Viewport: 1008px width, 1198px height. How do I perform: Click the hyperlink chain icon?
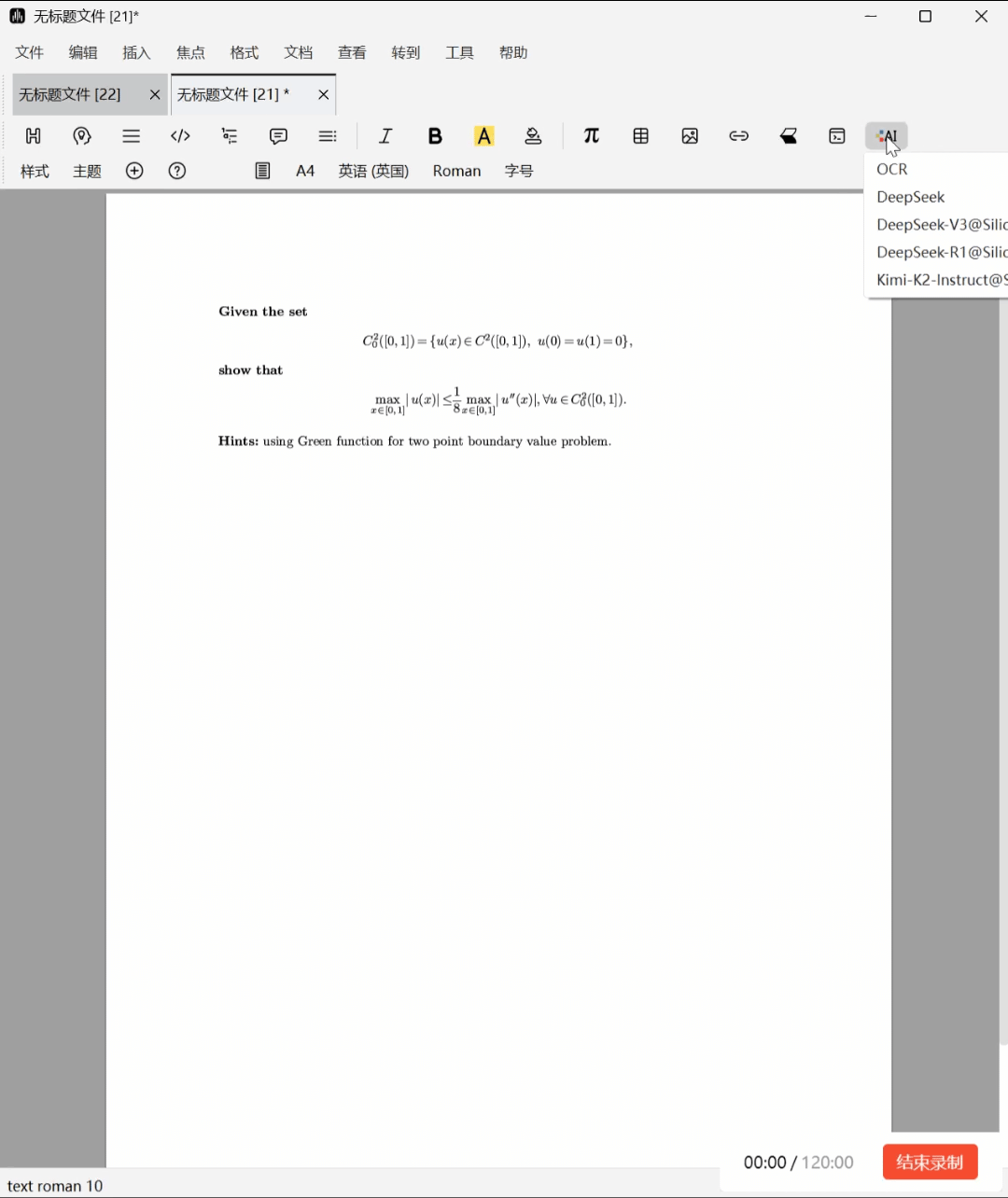[739, 136]
